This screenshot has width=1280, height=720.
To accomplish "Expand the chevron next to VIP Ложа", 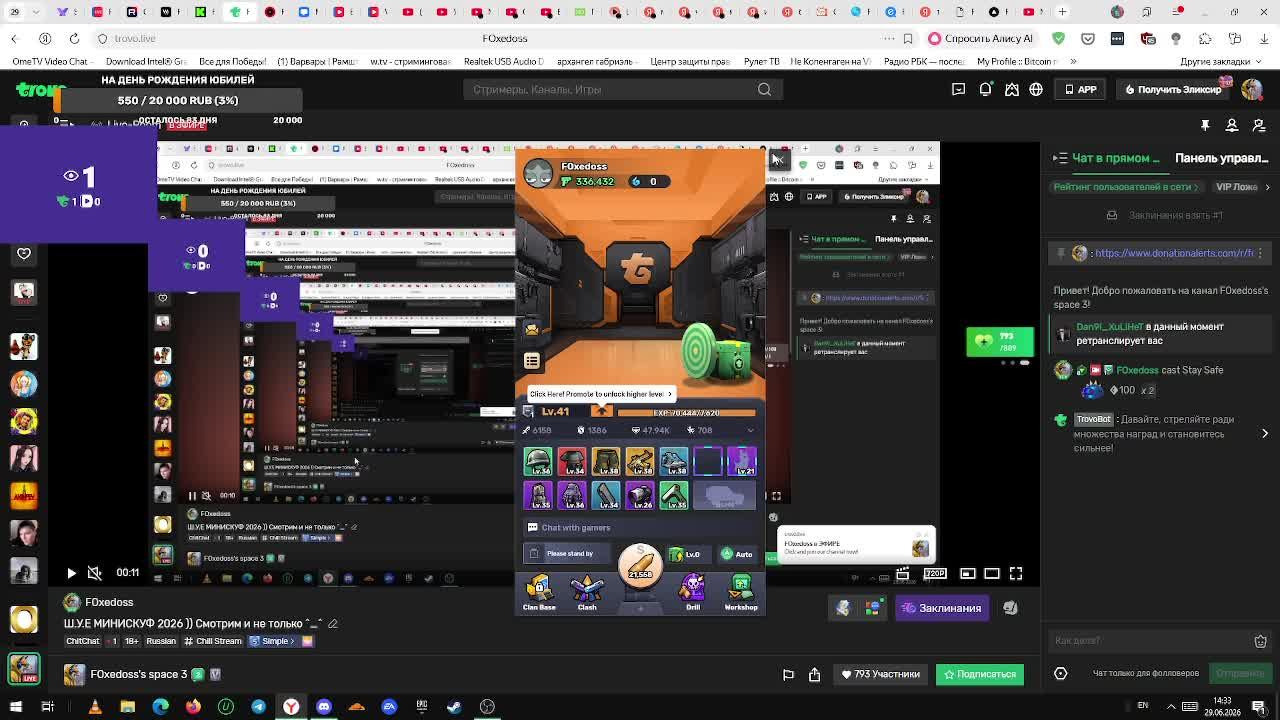I will click(x=1267, y=187).
